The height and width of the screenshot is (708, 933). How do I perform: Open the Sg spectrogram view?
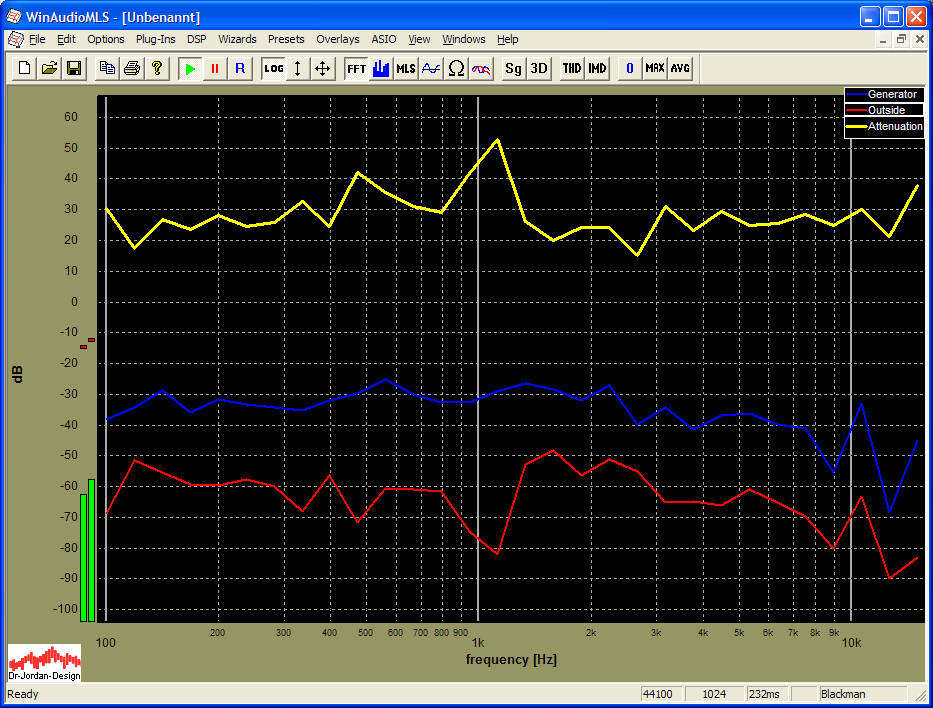pos(513,68)
